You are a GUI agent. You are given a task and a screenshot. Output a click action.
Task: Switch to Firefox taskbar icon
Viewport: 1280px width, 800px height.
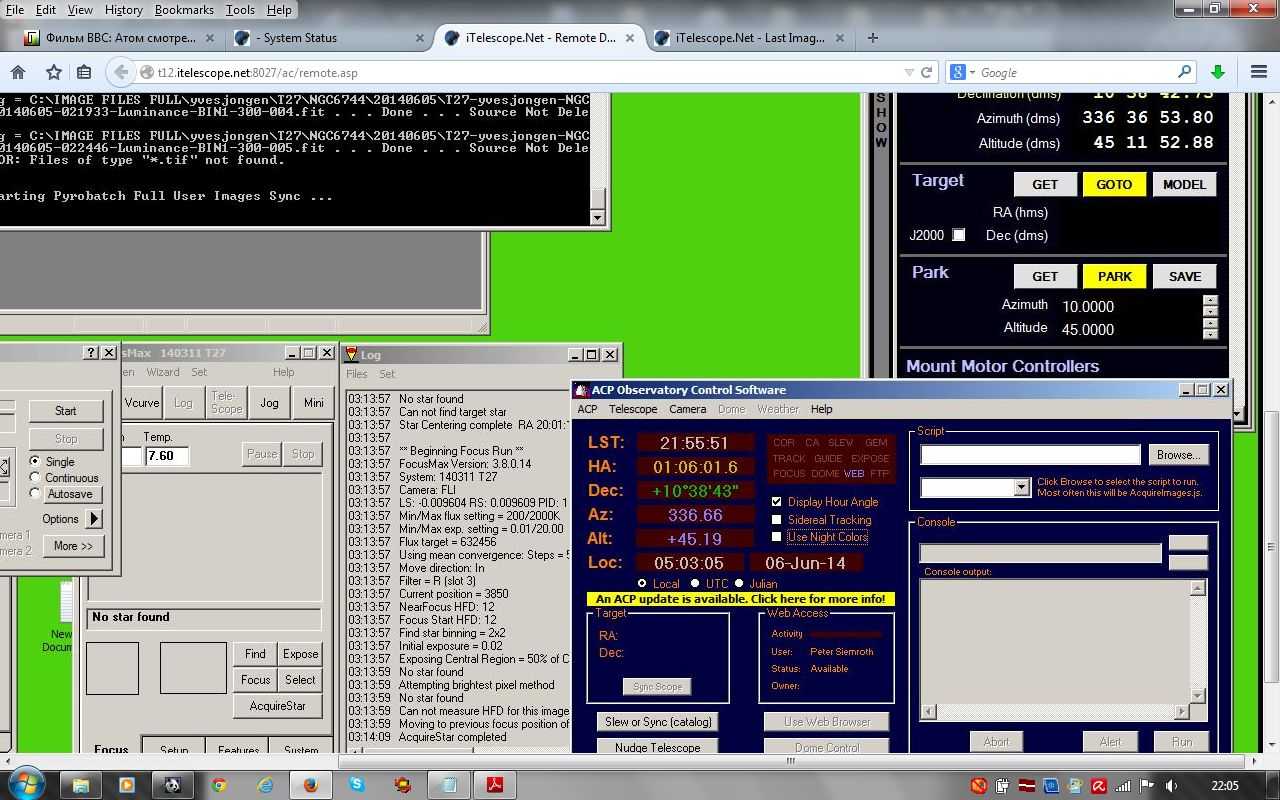311,785
